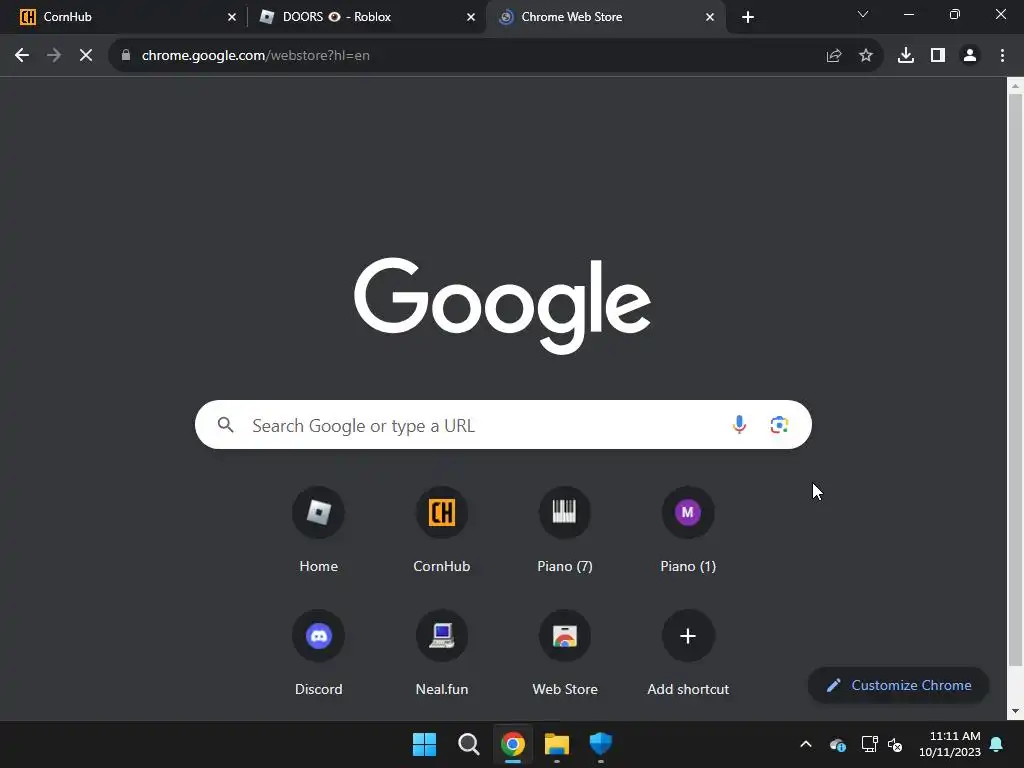The height and width of the screenshot is (768, 1024).
Task: Click the scrollbar down arrow
Action: pyautogui.click(x=1015, y=711)
